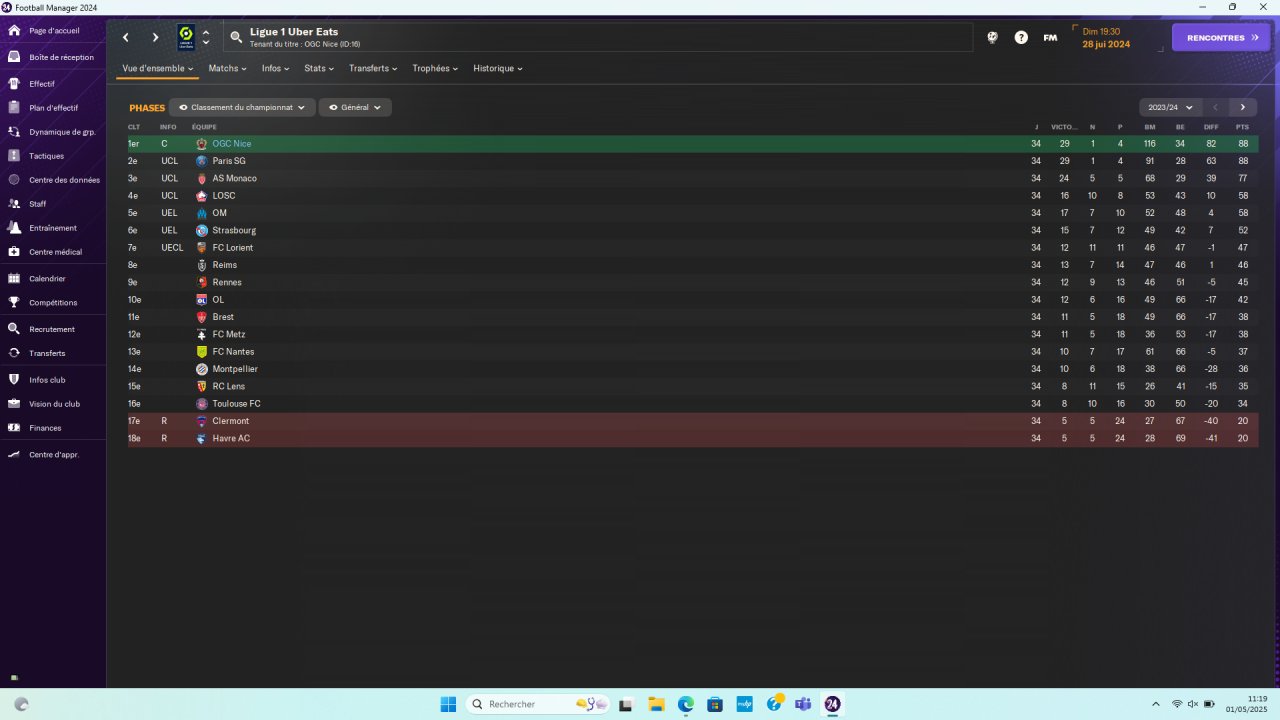Open the OGC Nice team link
1280x720 pixels.
231,144
